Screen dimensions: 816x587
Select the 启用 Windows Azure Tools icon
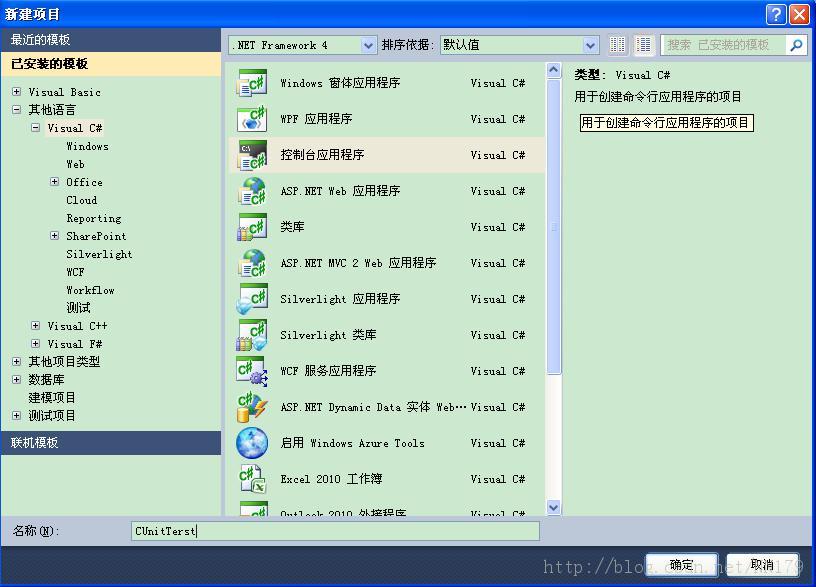click(252, 443)
